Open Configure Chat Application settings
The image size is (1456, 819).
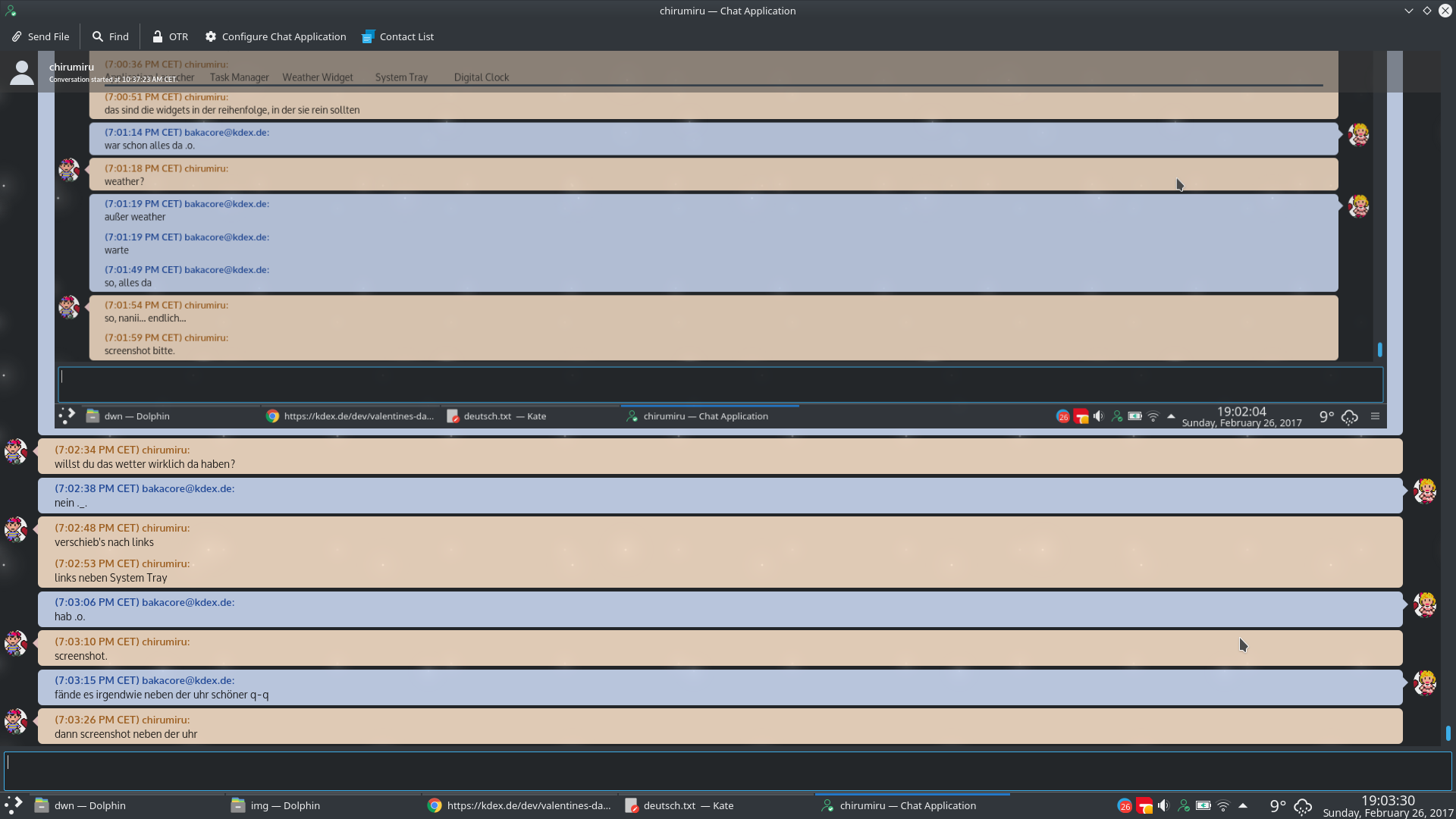pos(275,36)
